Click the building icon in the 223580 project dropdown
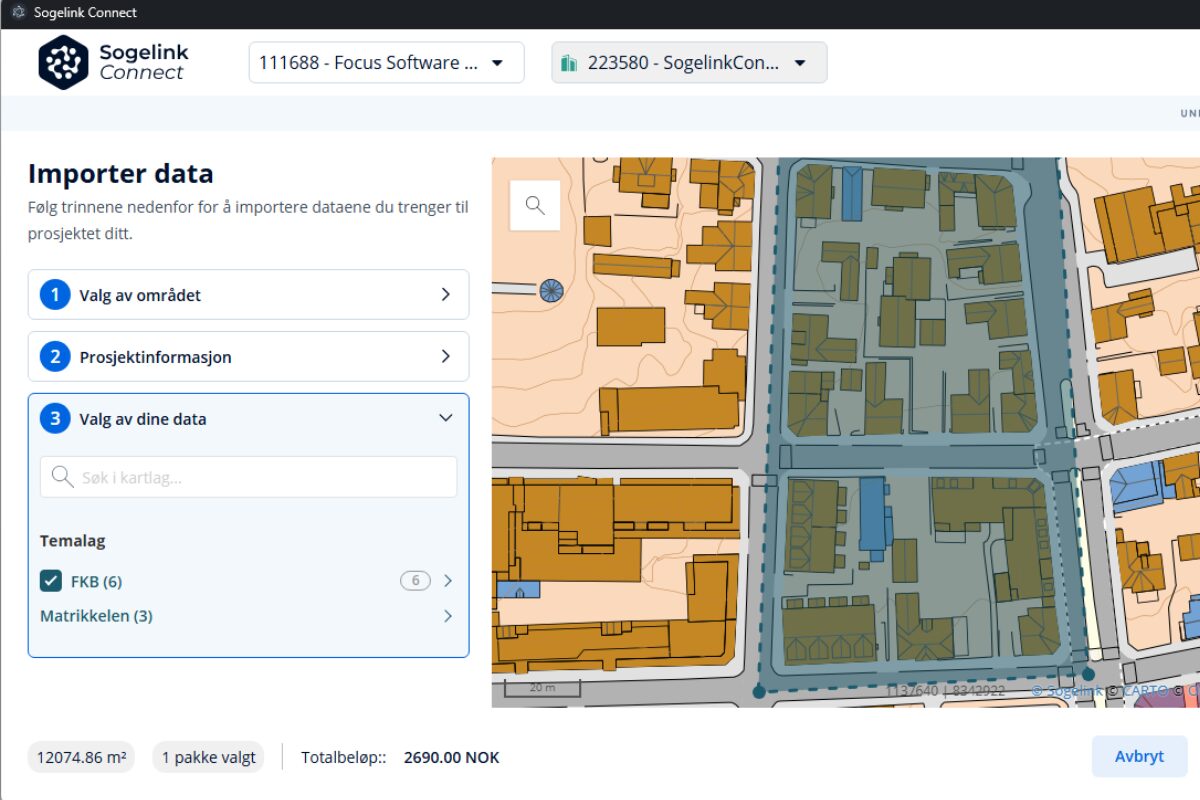Screen dimensions: 1200x800 point(570,63)
